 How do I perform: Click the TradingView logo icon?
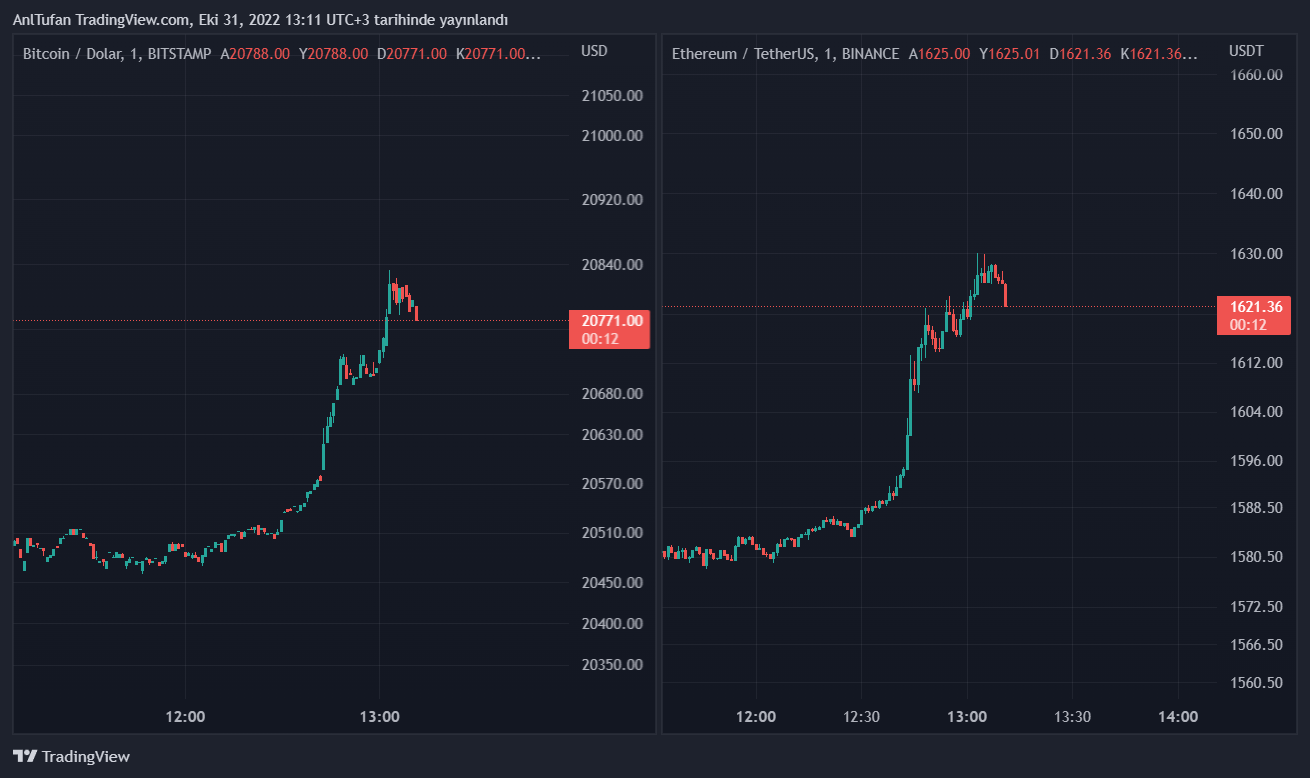[x=25, y=757]
